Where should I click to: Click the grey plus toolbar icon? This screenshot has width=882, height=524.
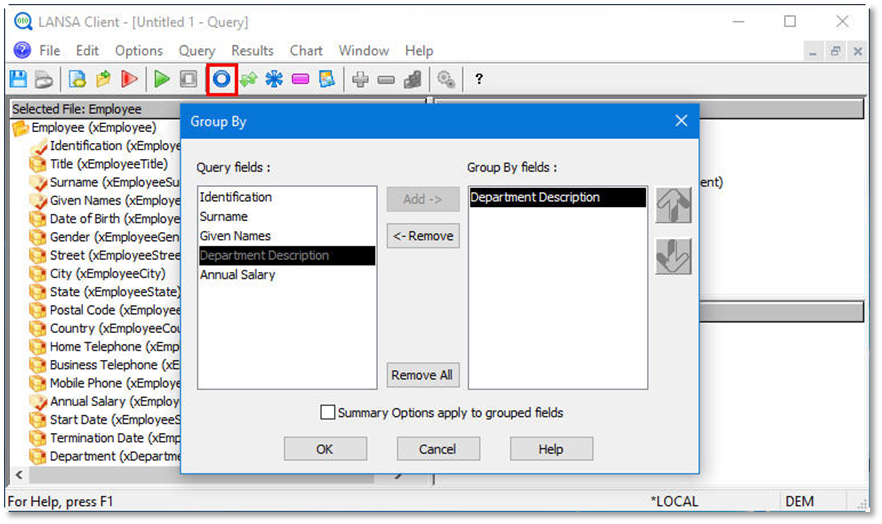[x=360, y=79]
